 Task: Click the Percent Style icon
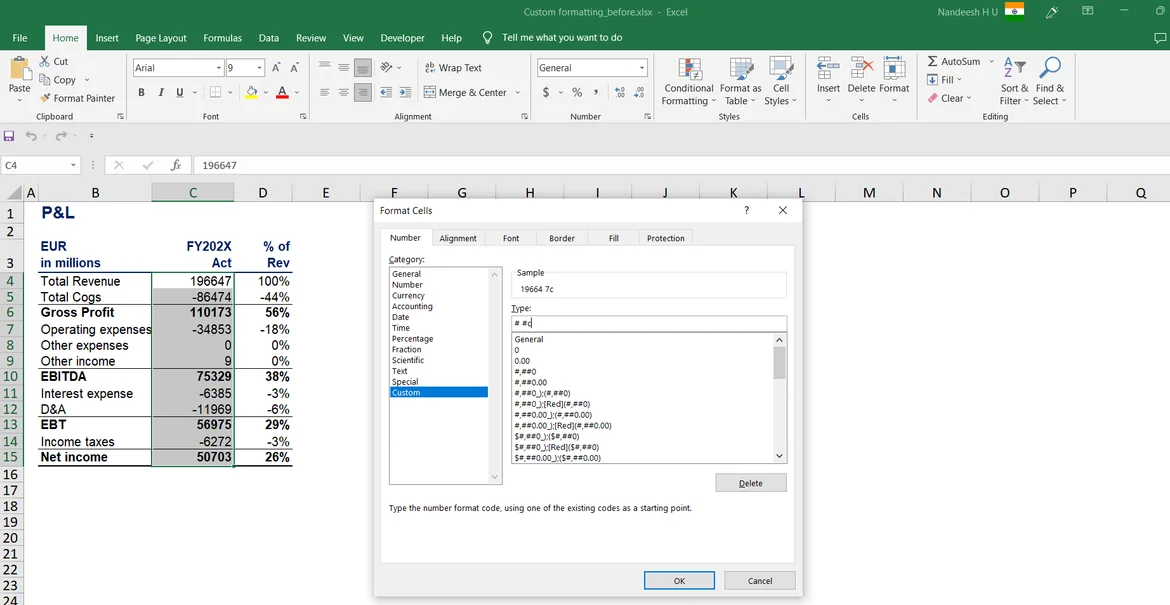coord(577,92)
